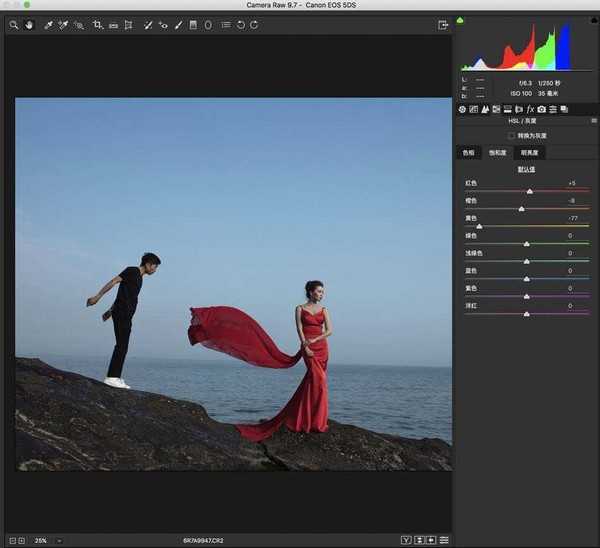Pick the White Balance eyedropper tool
600x548 pixels.
pyautogui.click(x=48, y=24)
